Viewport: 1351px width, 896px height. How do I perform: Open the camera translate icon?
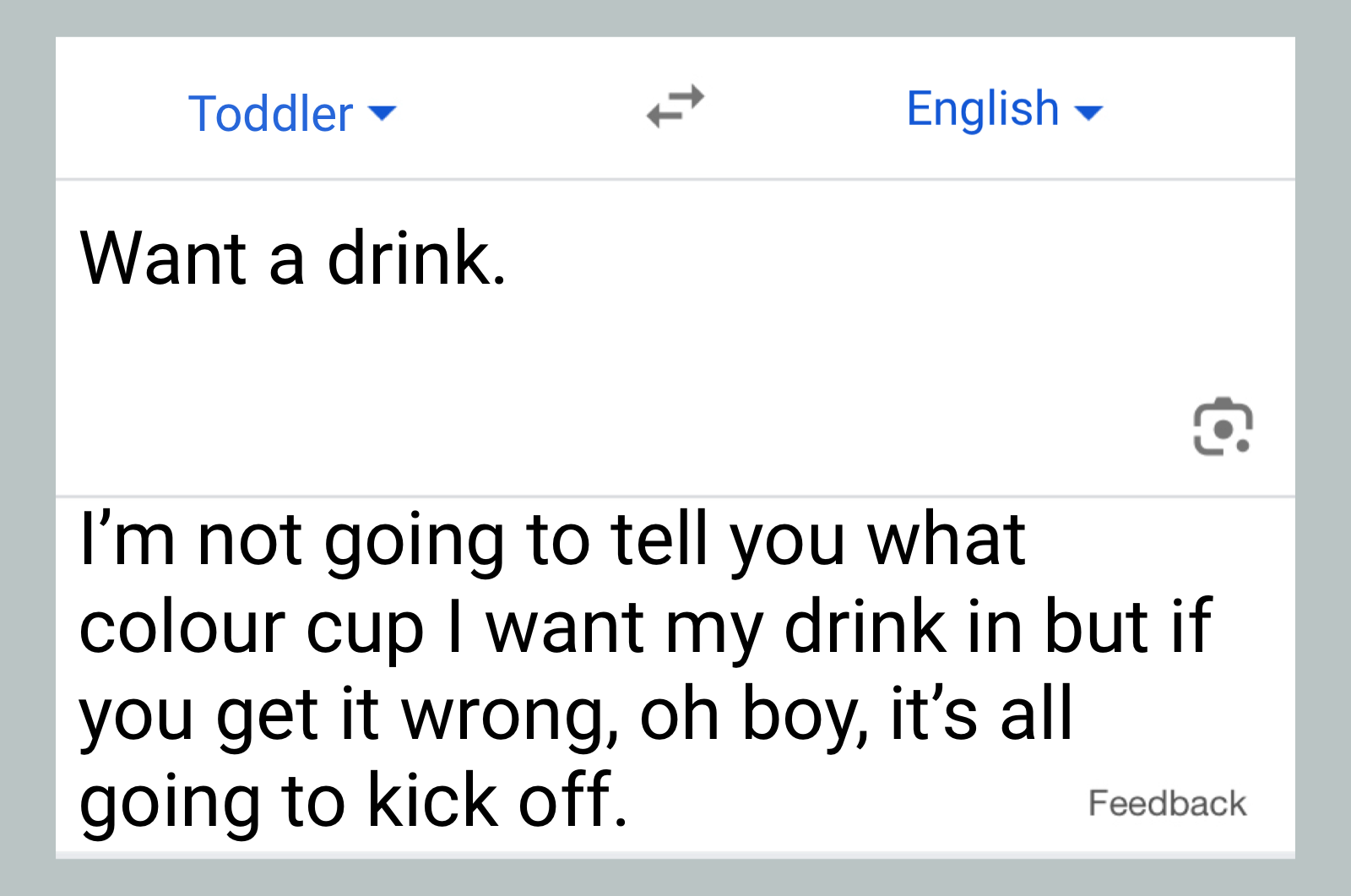1222,426
